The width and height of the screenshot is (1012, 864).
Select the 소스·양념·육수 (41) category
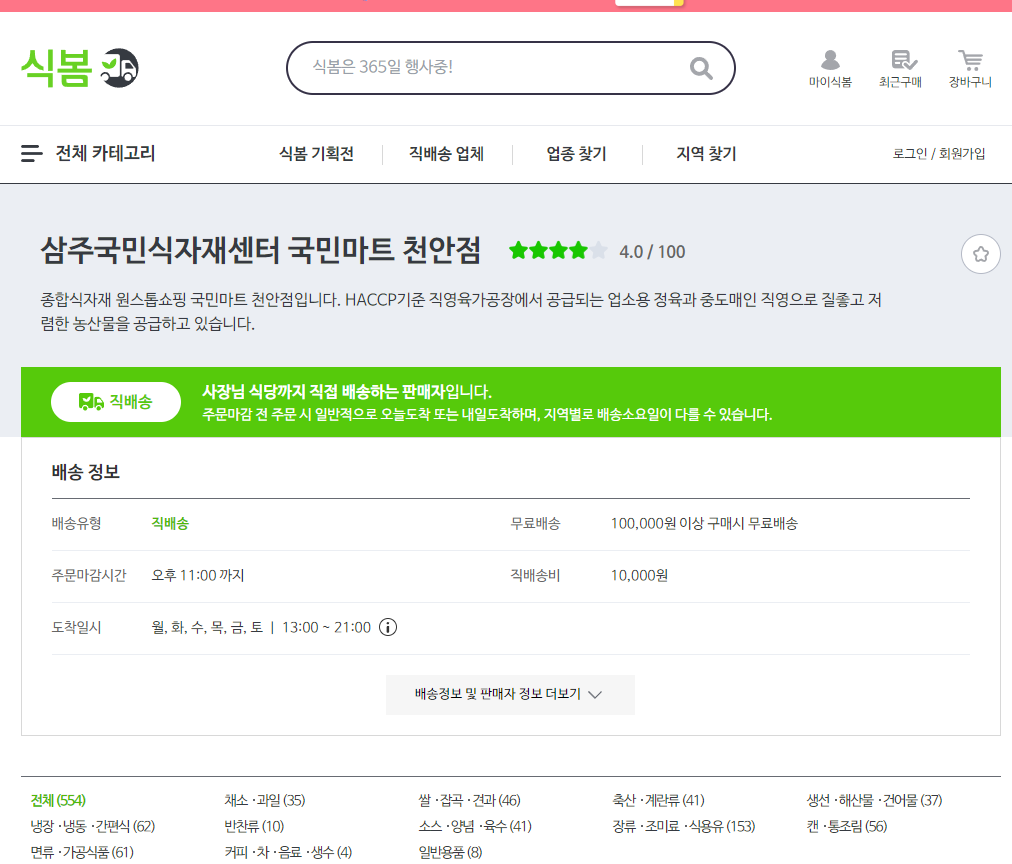[475, 826]
